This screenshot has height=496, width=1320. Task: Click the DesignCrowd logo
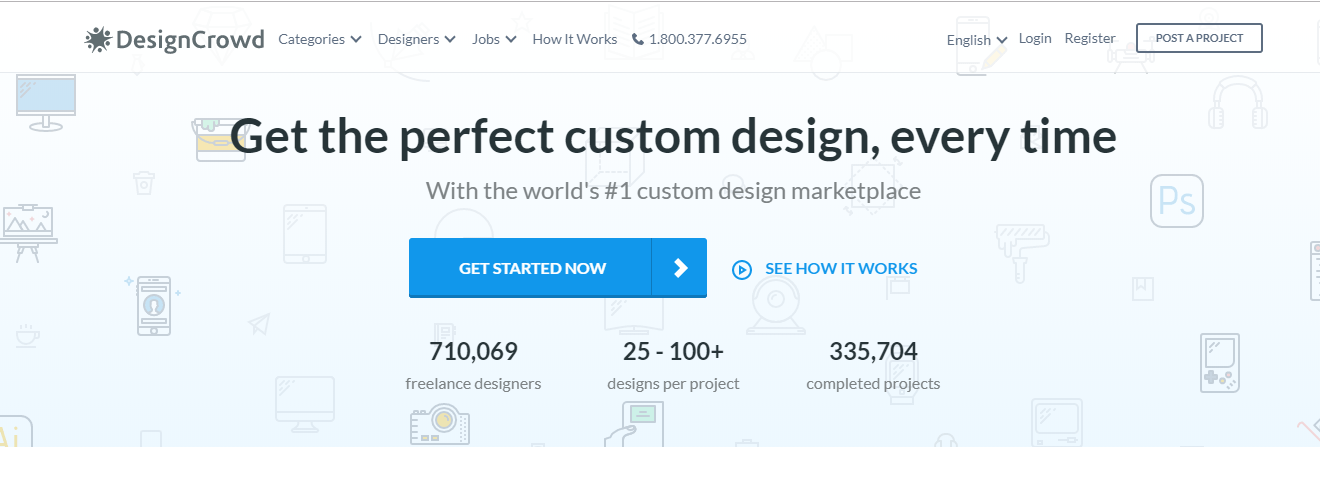tap(174, 39)
